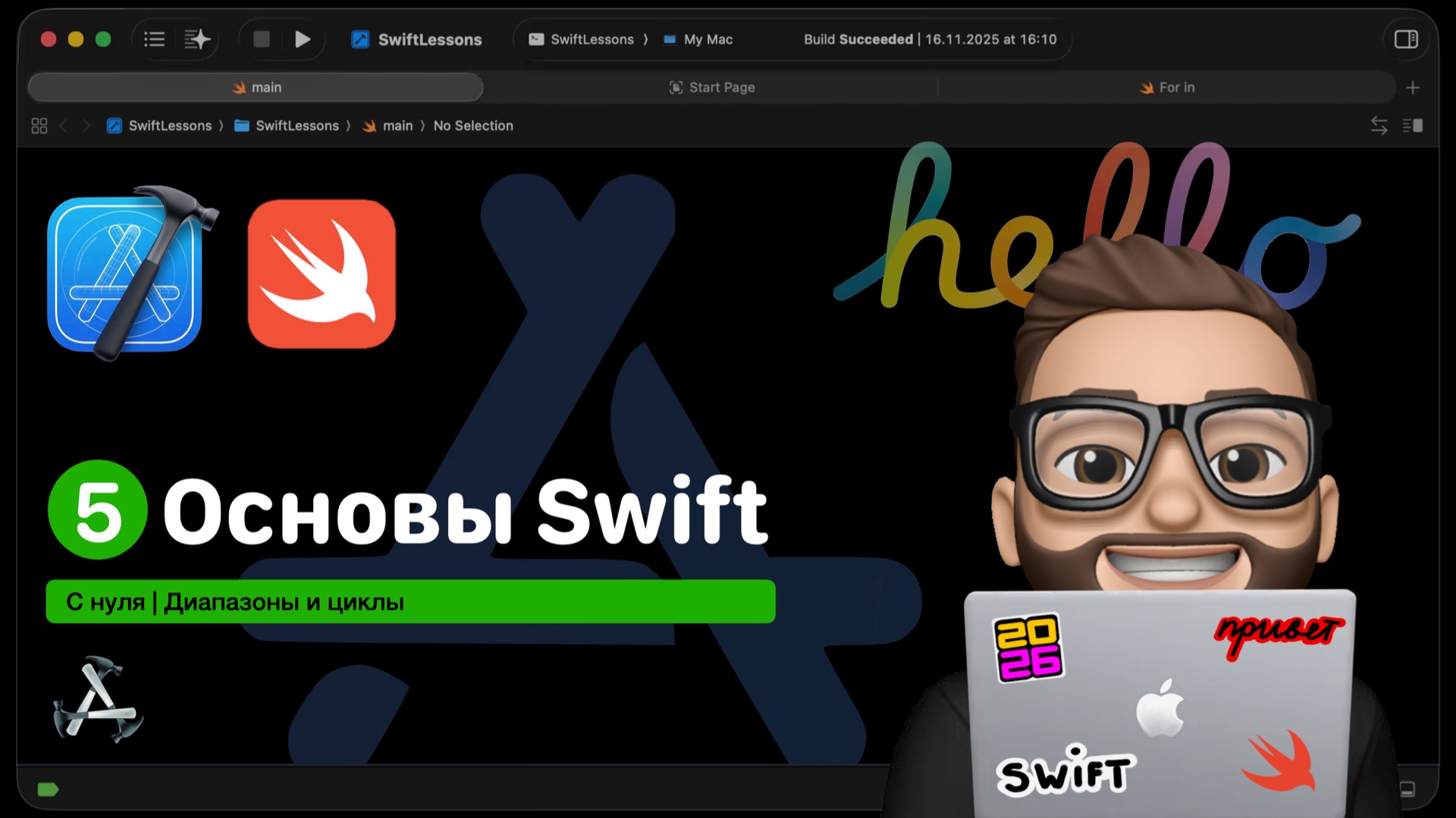The height and width of the screenshot is (818, 1456).
Task: Stop the running build
Action: coord(261,39)
